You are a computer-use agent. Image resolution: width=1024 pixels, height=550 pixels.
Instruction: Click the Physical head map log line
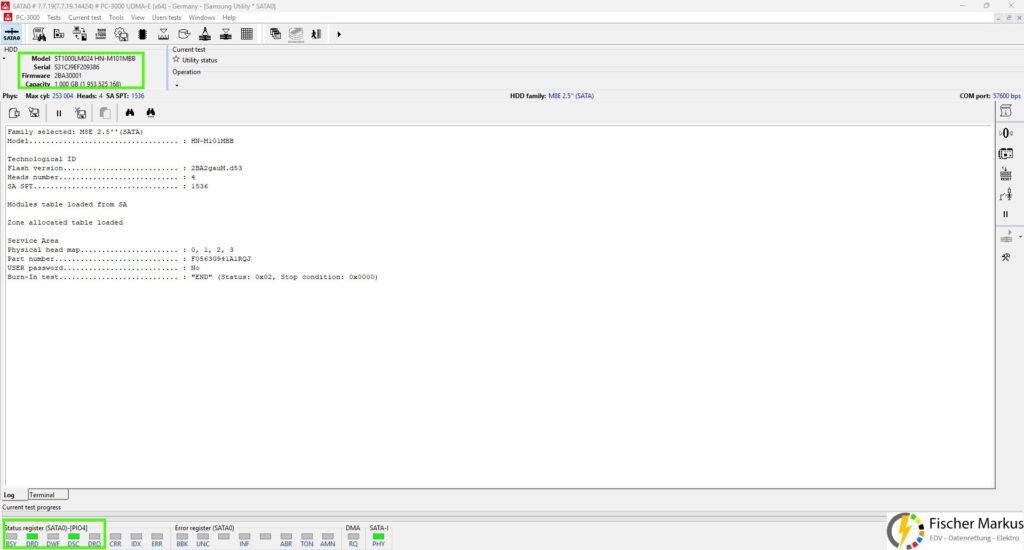pos(120,250)
